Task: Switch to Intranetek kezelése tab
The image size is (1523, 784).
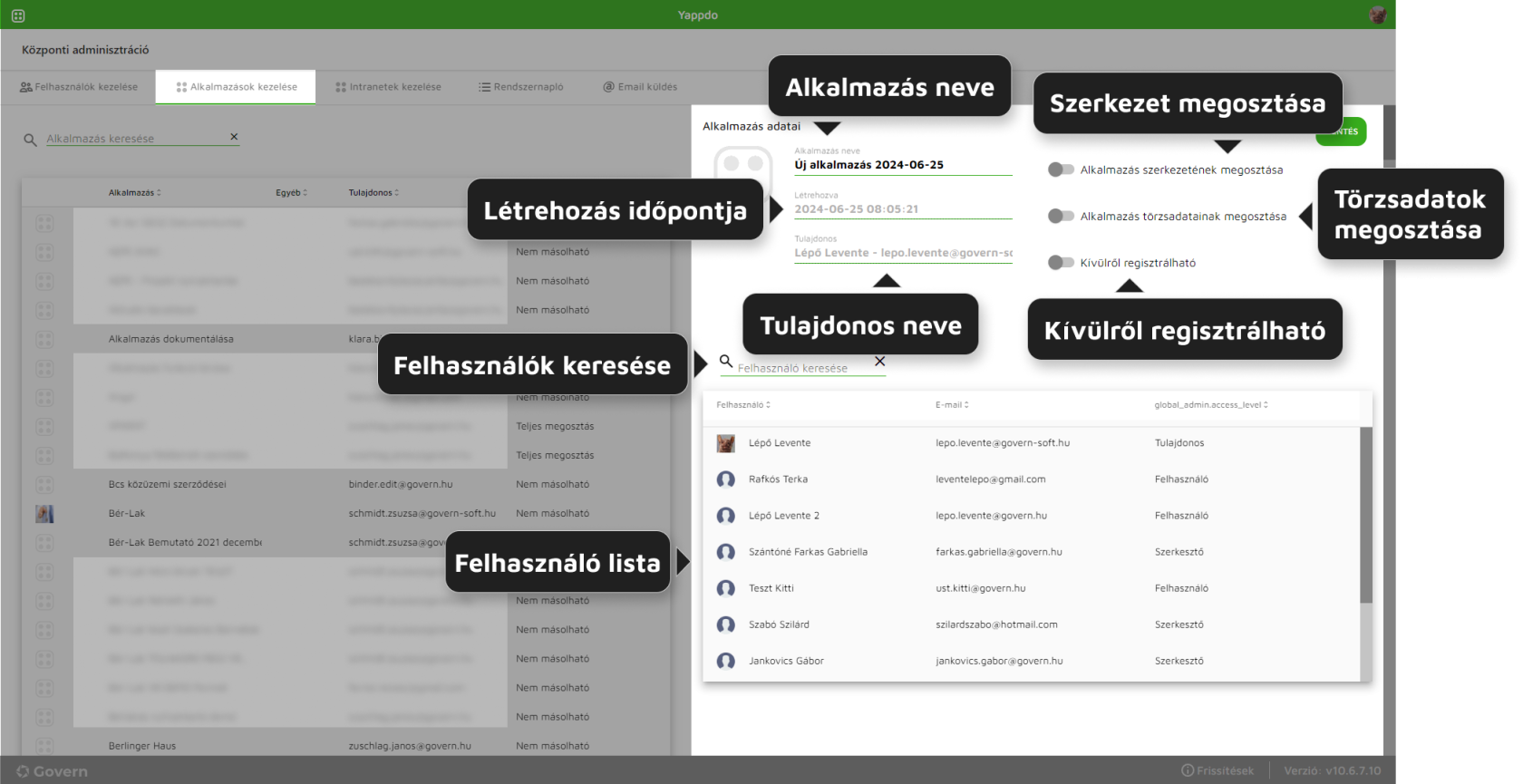Action: tap(388, 87)
